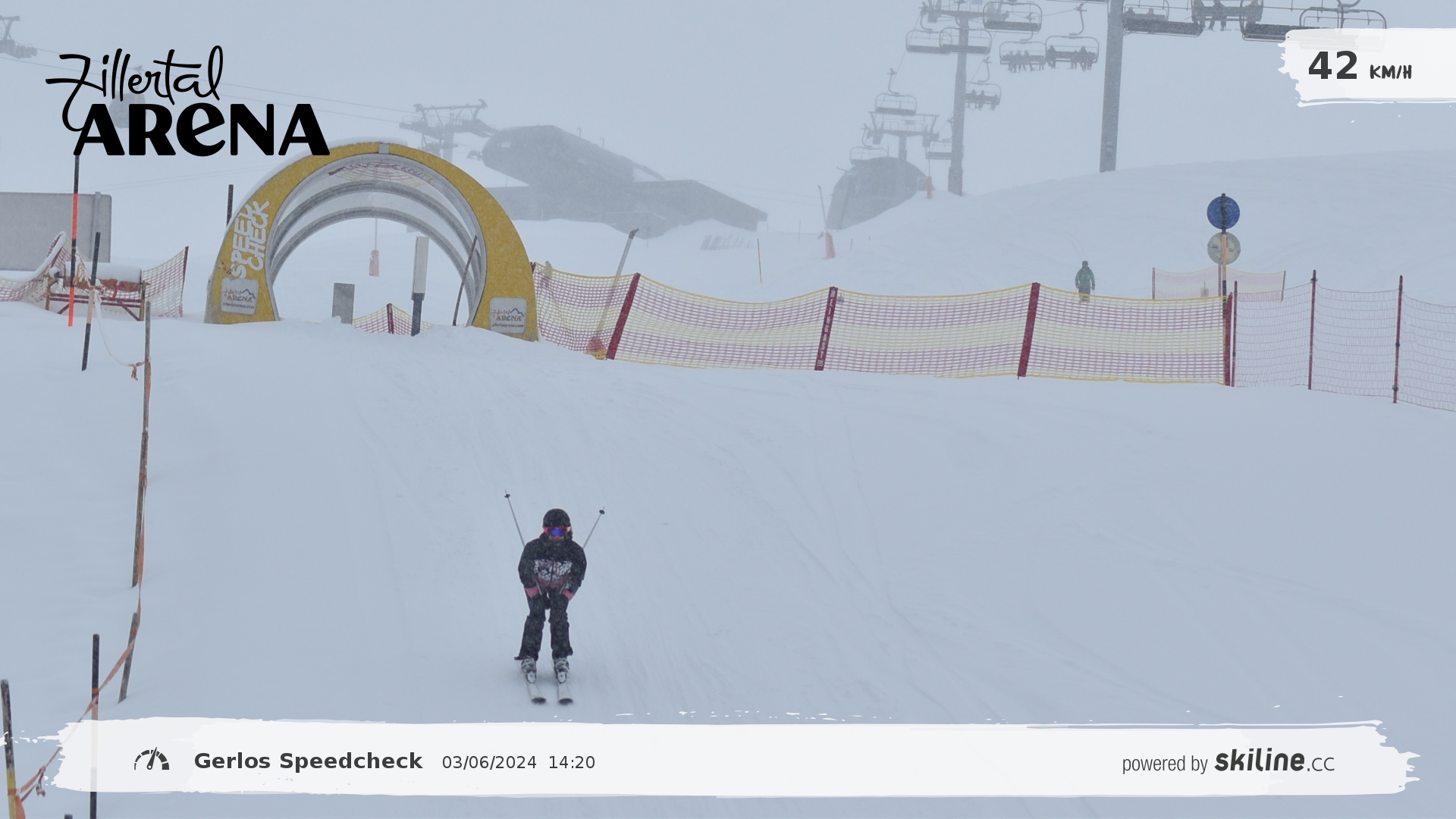Viewport: 1456px width, 819px height.
Task: Click the 42 km/h speed badge
Action: pos(1359,67)
